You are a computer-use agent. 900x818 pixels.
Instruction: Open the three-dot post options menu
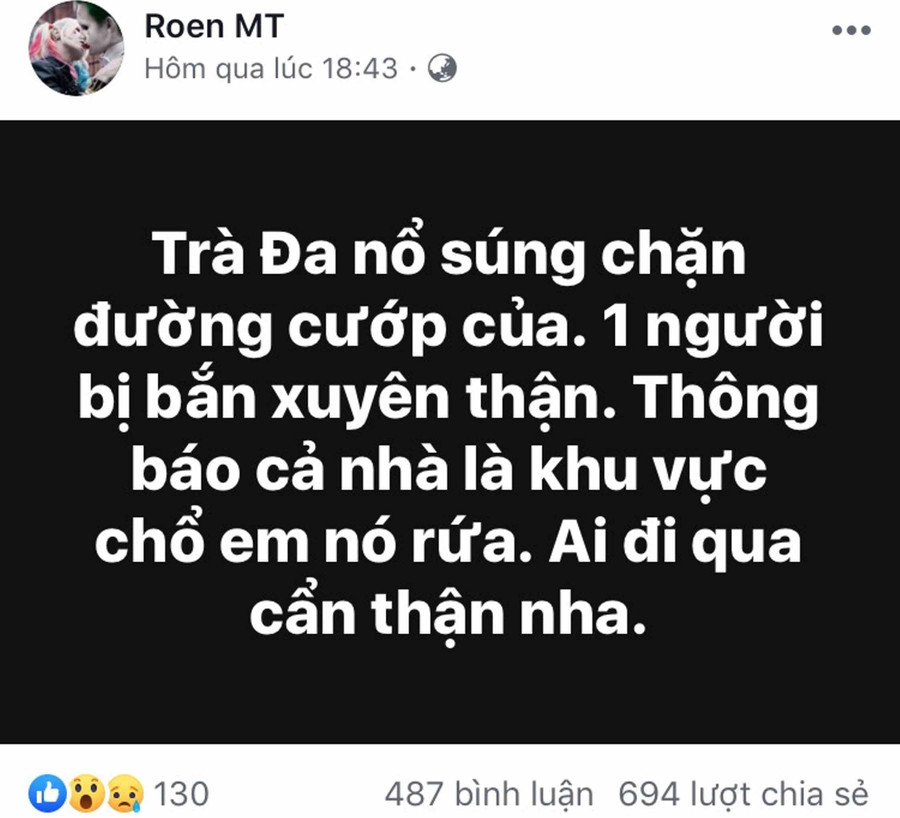(851, 31)
